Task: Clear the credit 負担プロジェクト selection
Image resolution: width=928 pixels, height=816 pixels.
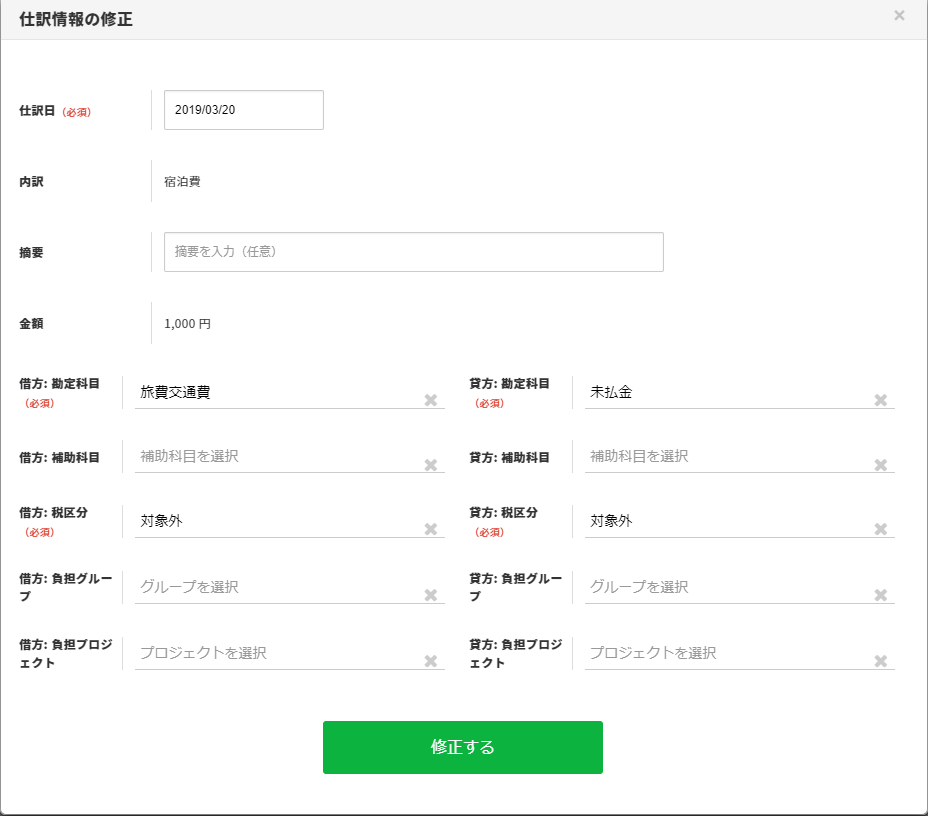Action: (x=881, y=661)
